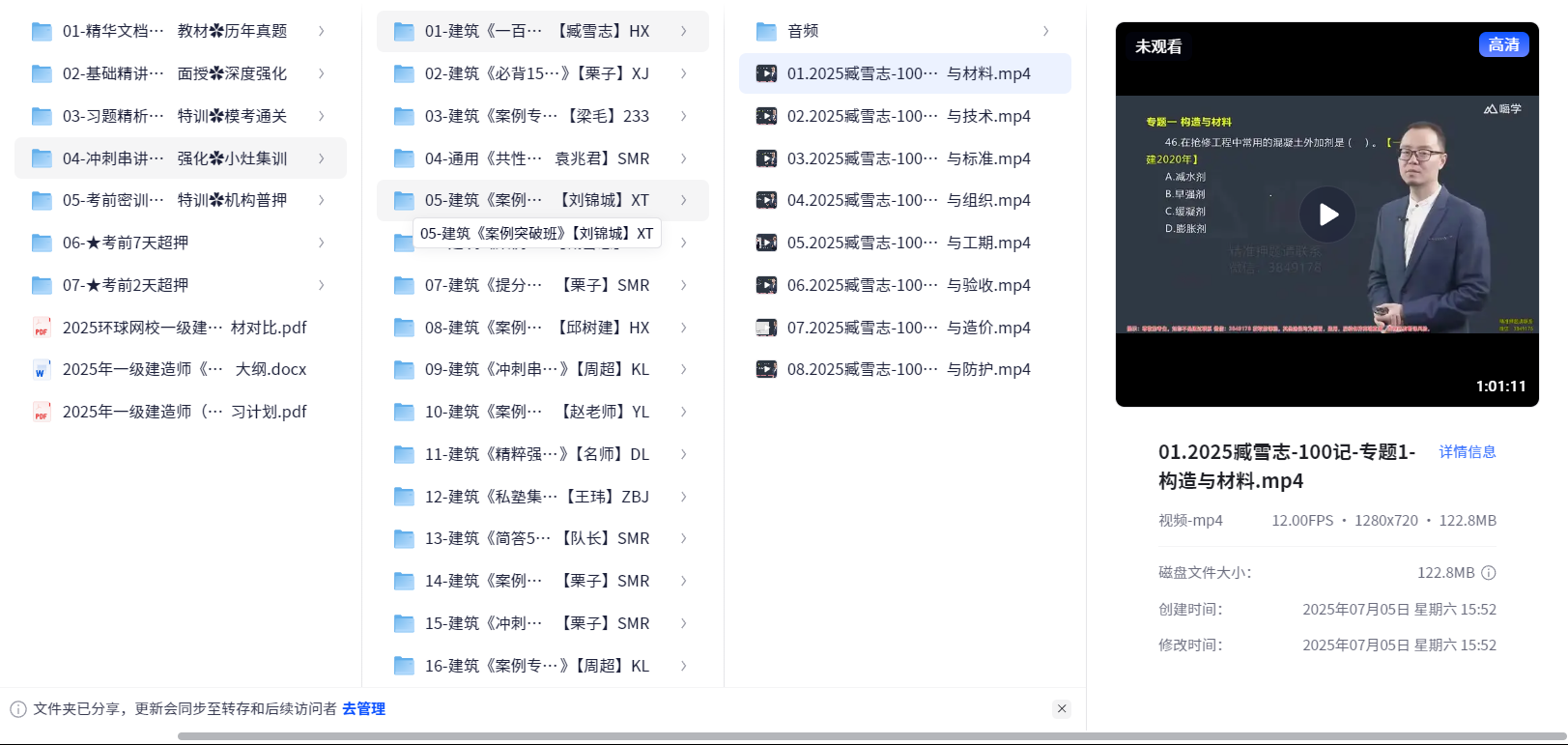Click folder icon of 02-建筑《必背15…》XJ

[404, 73]
